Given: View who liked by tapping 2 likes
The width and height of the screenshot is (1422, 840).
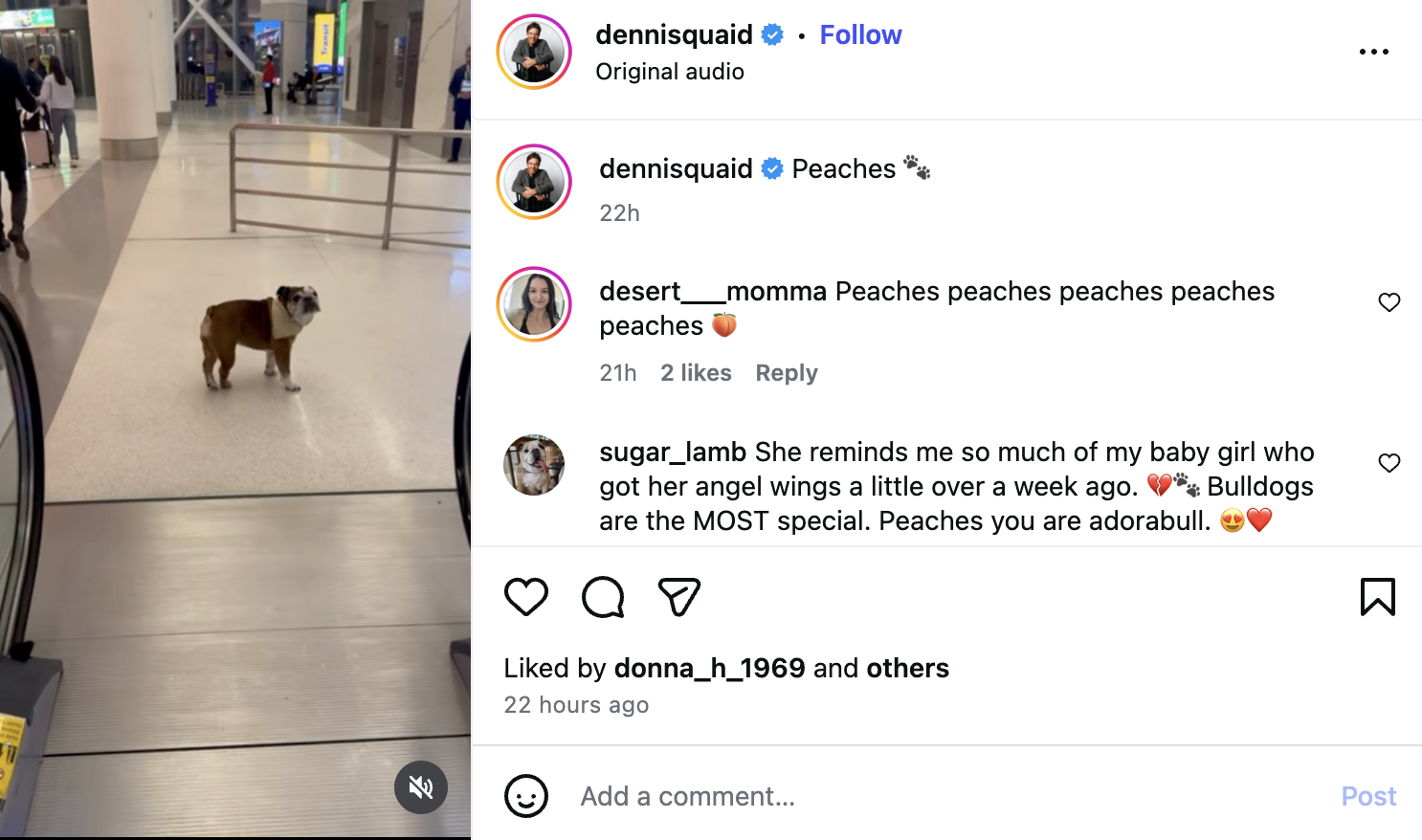Looking at the screenshot, I should (696, 372).
